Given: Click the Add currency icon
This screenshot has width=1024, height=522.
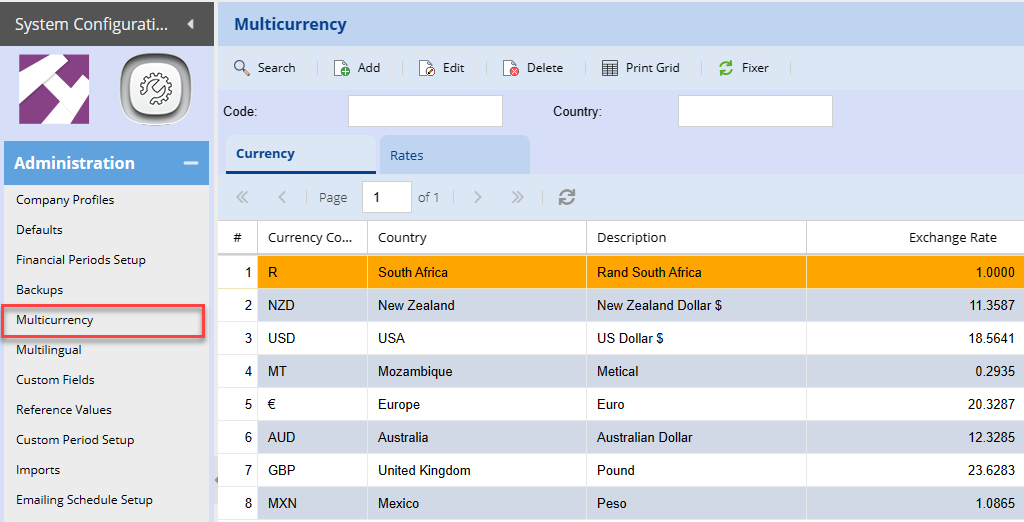Looking at the screenshot, I should (342, 68).
